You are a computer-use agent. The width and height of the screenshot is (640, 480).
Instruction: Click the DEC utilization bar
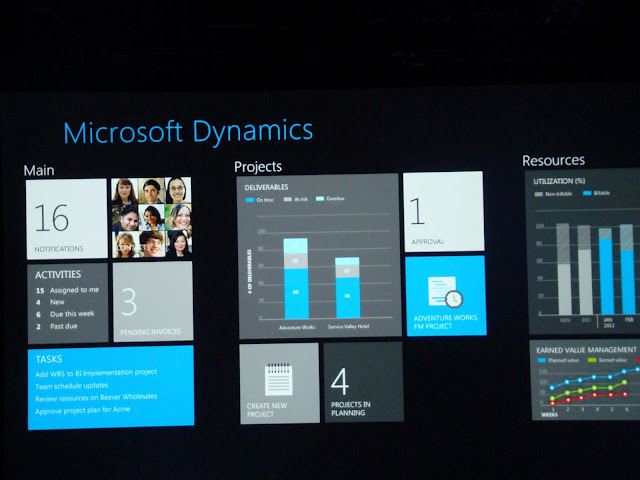pos(585,270)
